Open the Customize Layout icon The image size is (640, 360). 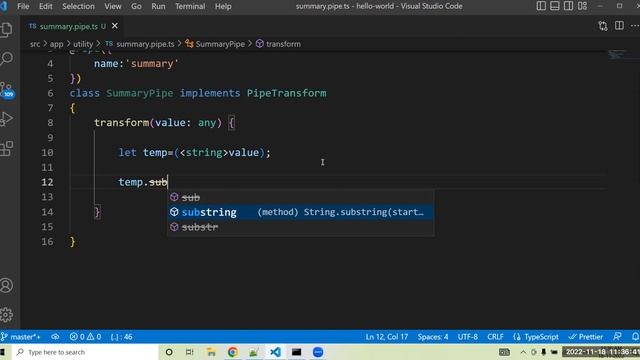click(x=582, y=6)
